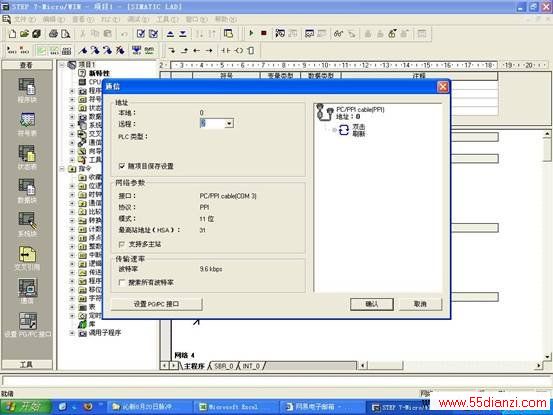This screenshot has height=415, width=553.
Task: Expand the 向导 tree node
Action: coord(72,151)
